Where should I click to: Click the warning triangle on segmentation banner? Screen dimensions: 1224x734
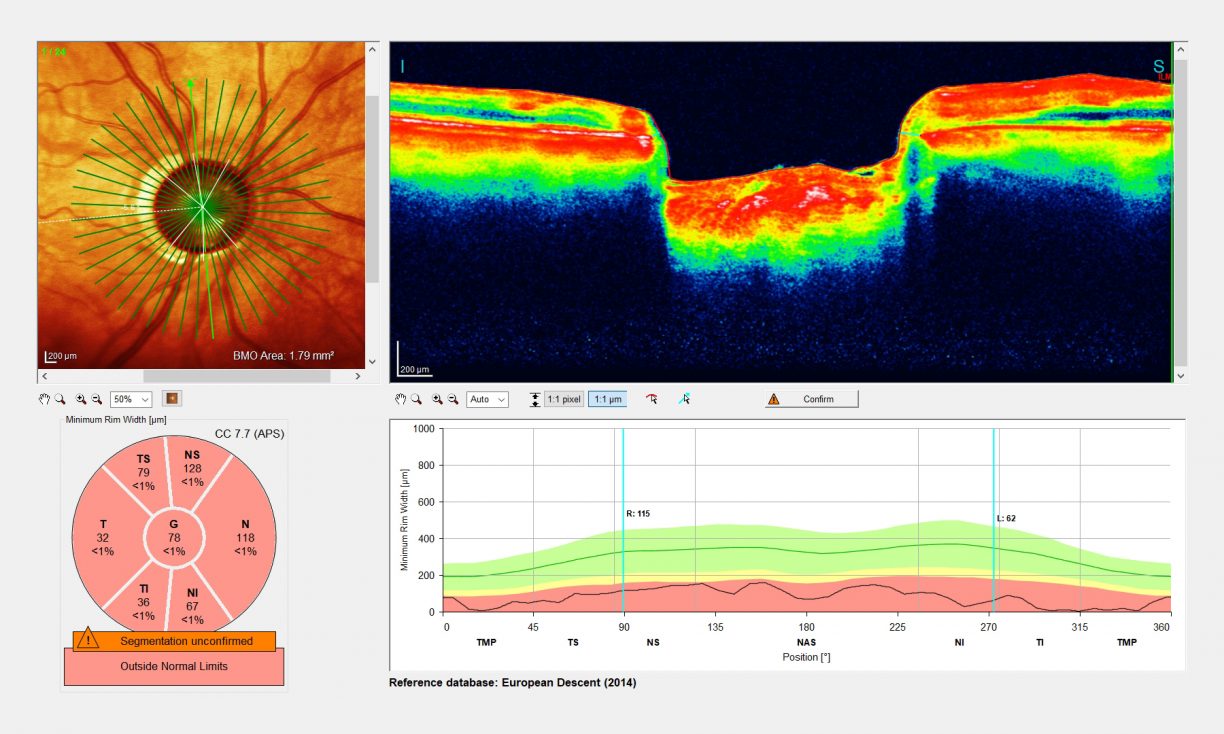89,637
